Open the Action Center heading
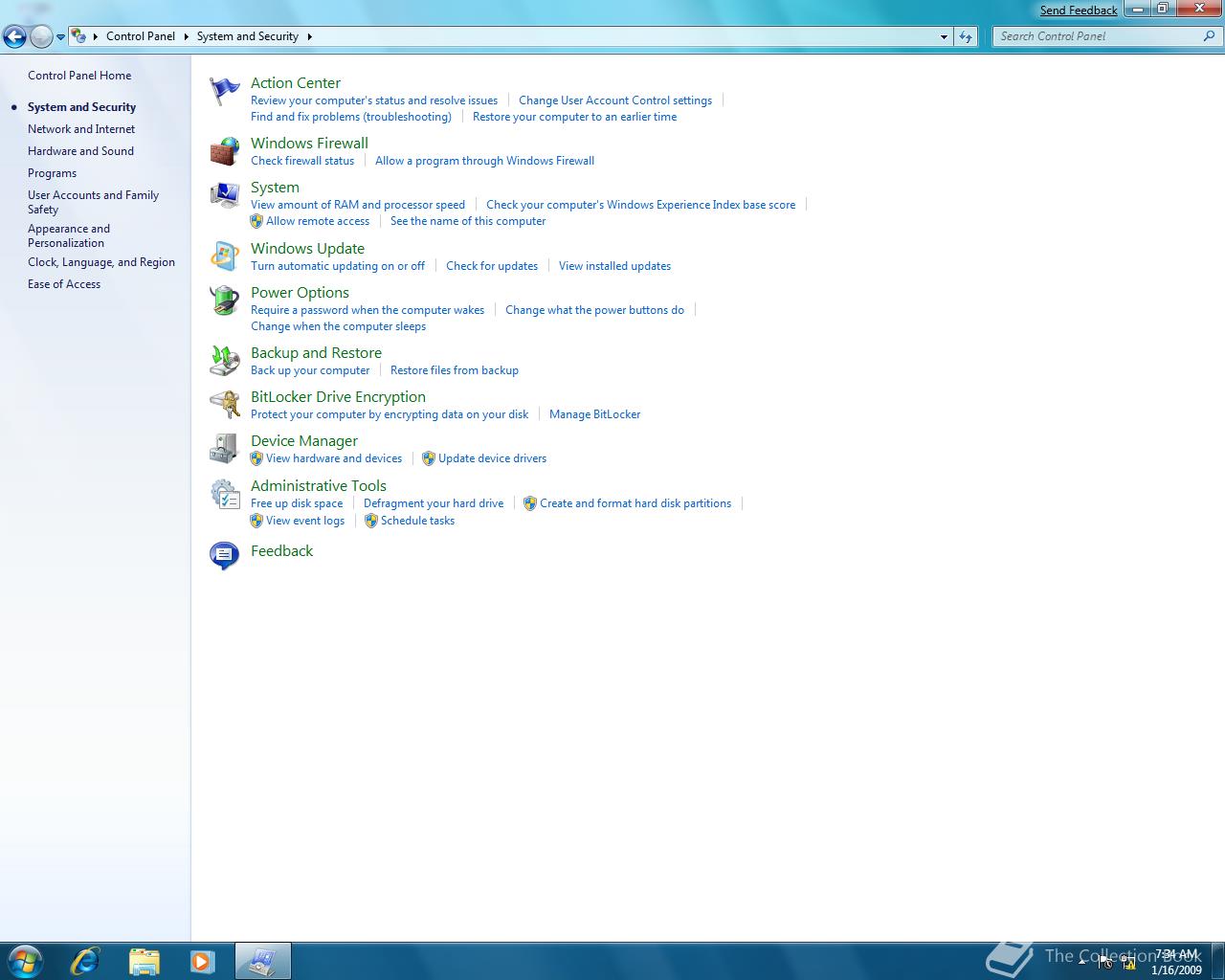1225x980 pixels. click(x=296, y=83)
